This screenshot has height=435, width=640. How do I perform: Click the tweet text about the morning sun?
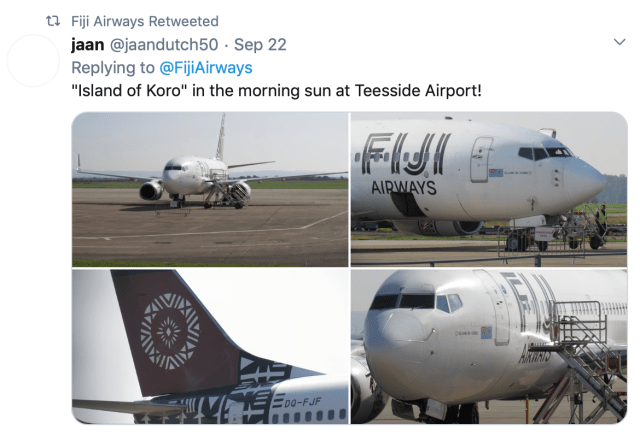277,91
